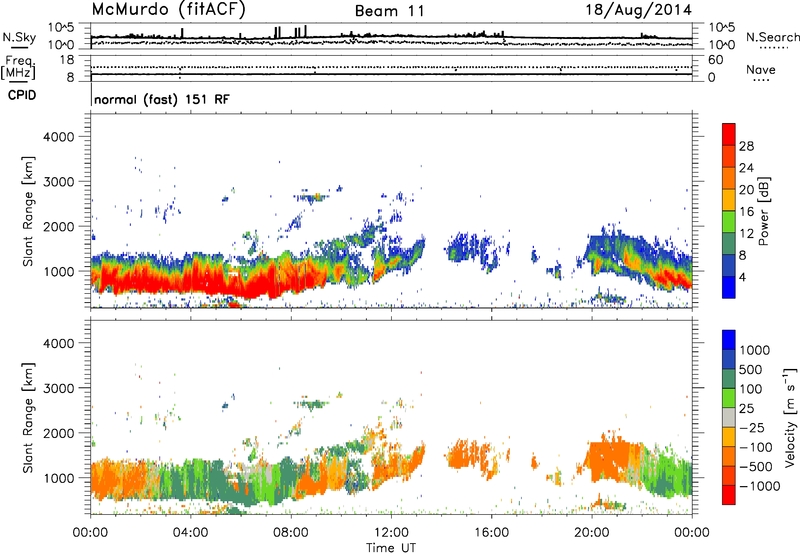
Task: Select the "Beam 11" heading
Action: tap(389, 11)
